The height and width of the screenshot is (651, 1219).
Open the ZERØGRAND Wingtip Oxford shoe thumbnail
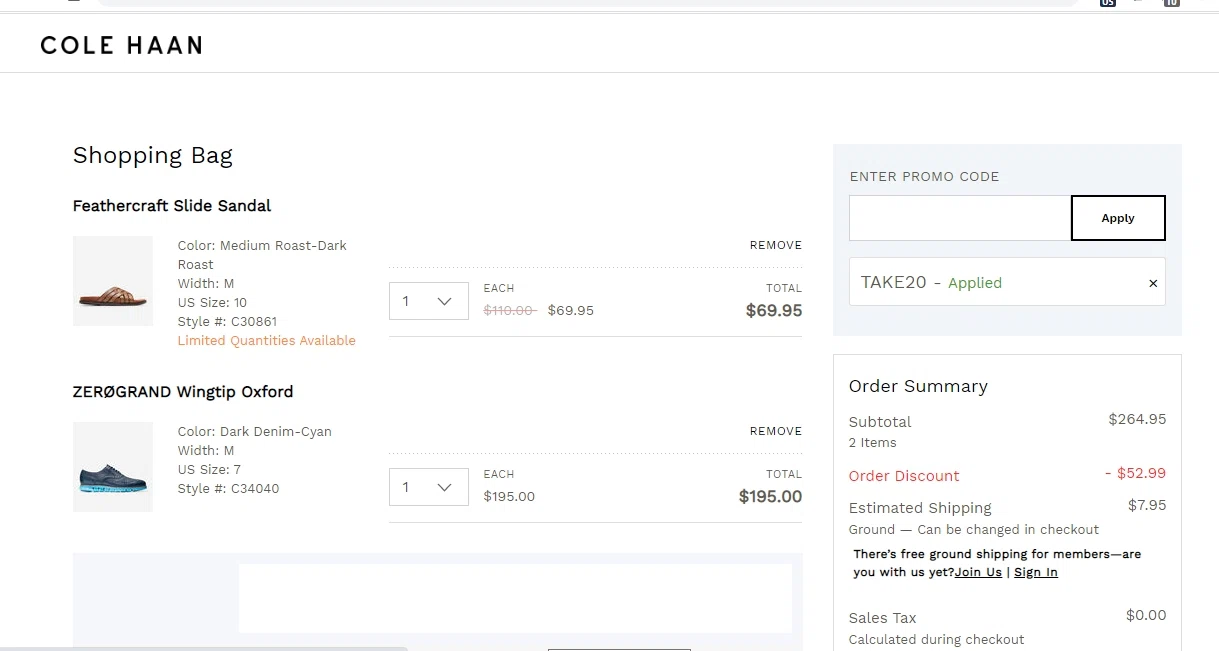pos(113,467)
